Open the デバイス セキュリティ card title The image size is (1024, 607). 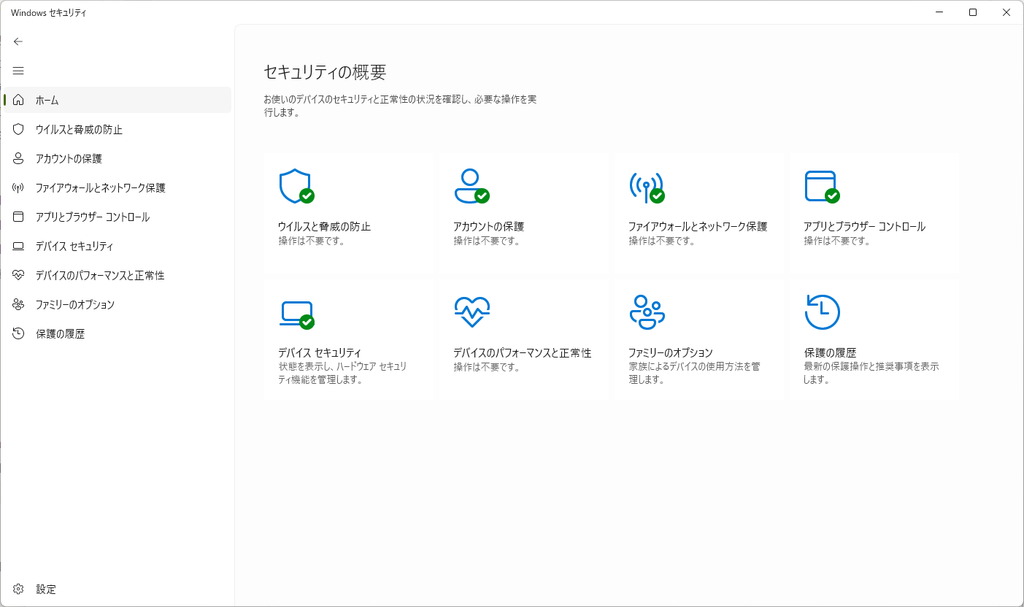pyautogui.click(x=319, y=353)
